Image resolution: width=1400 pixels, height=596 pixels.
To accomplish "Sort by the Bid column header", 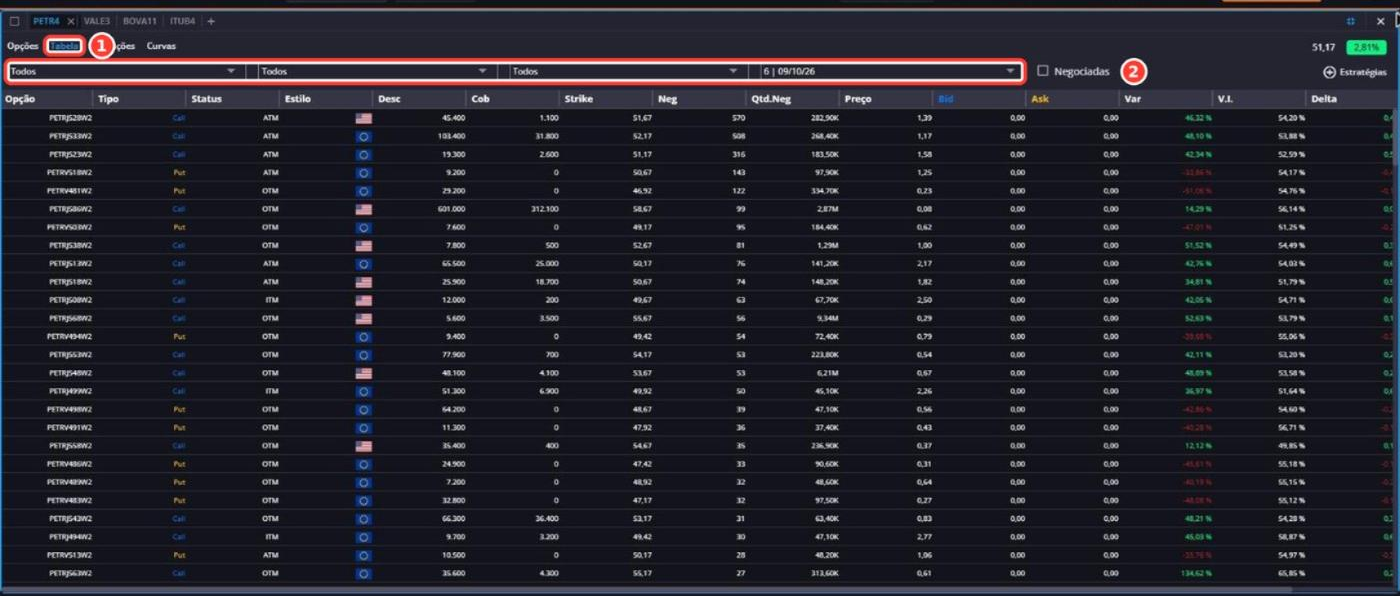I will tap(945, 99).
